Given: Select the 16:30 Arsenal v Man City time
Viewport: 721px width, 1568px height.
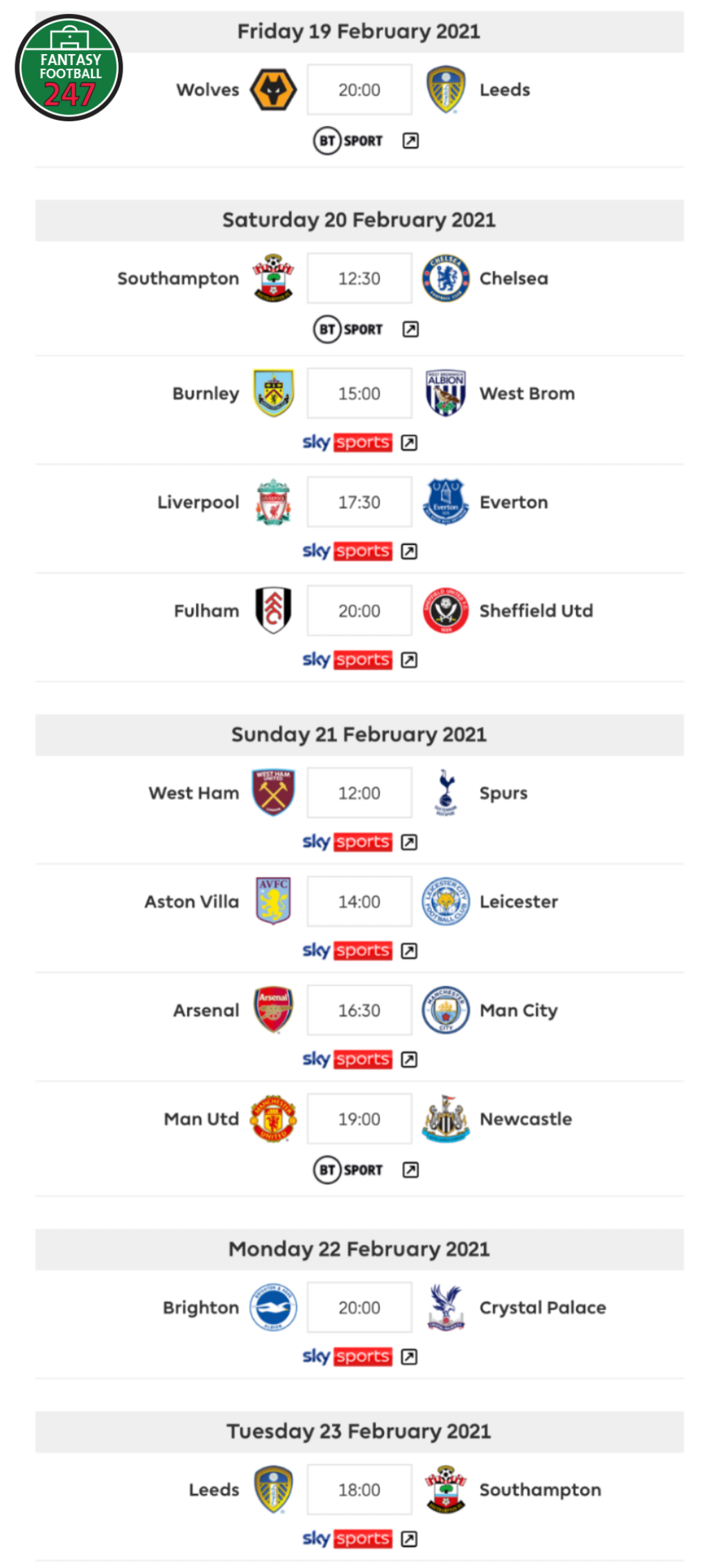Looking at the screenshot, I should [359, 1010].
